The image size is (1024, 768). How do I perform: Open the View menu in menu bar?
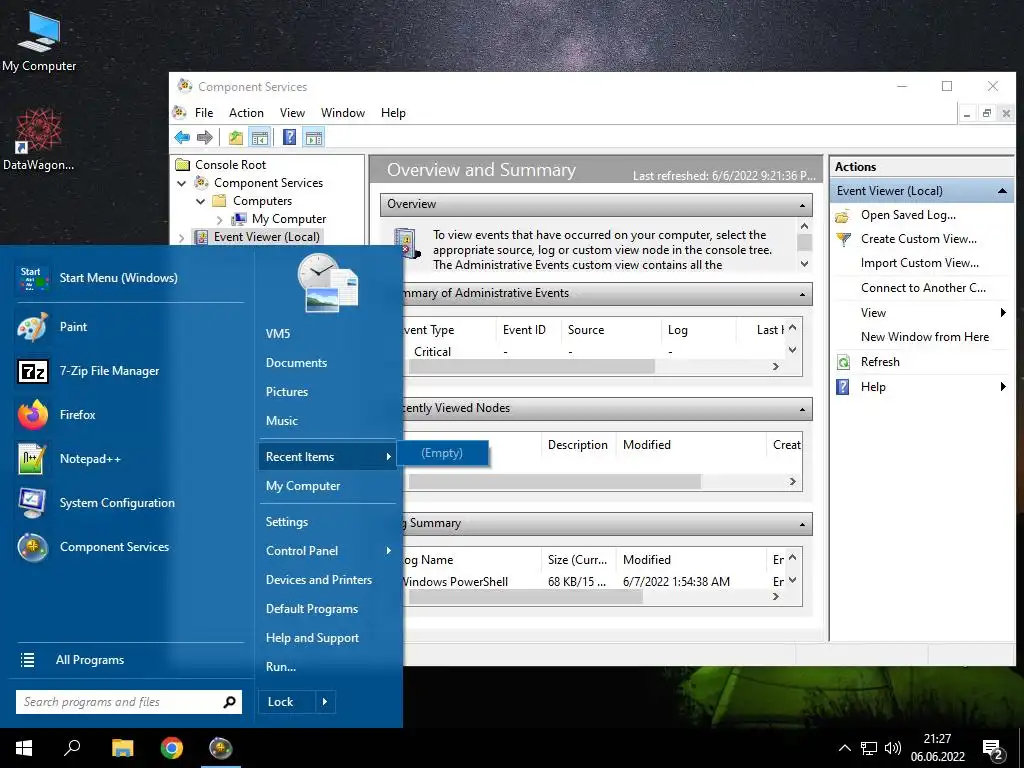[x=293, y=112]
